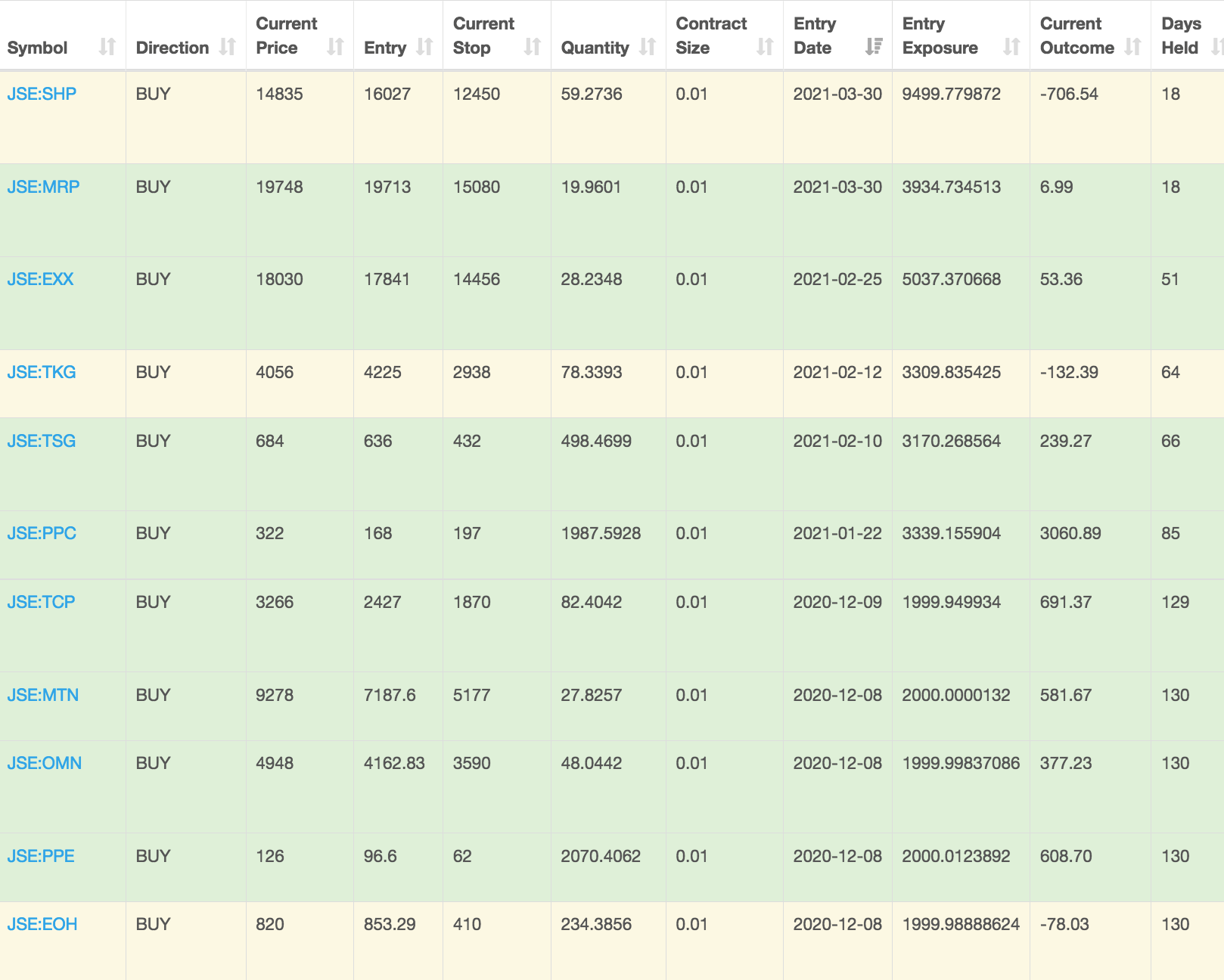Select current stop 14456 cell
The width and height of the screenshot is (1224, 980).
pyautogui.click(x=477, y=279)
